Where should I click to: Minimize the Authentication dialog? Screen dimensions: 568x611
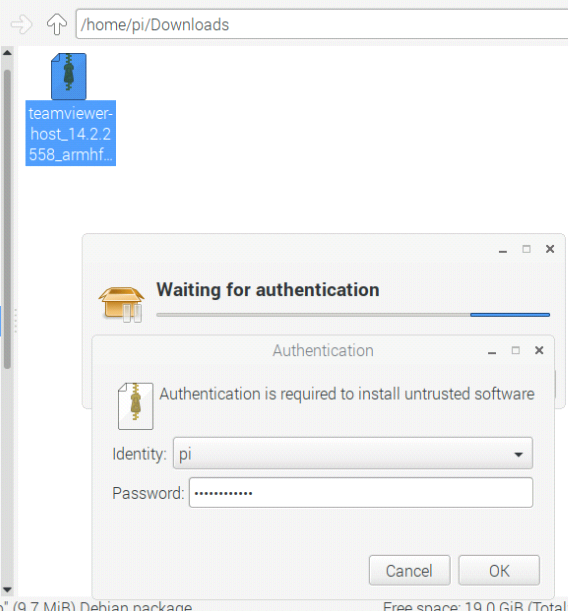[x=492, y=352]
